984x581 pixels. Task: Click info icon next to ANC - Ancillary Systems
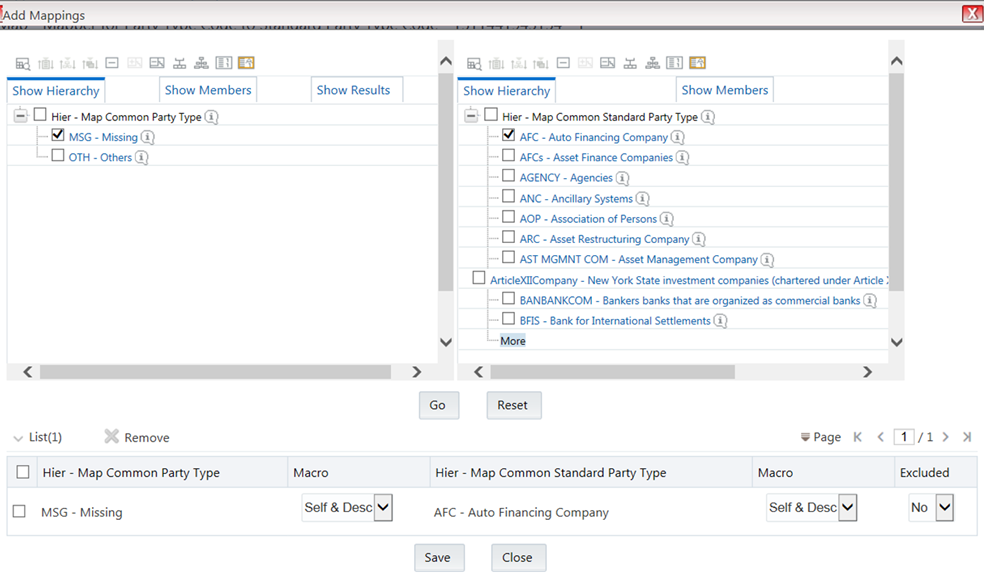[642, 198]
